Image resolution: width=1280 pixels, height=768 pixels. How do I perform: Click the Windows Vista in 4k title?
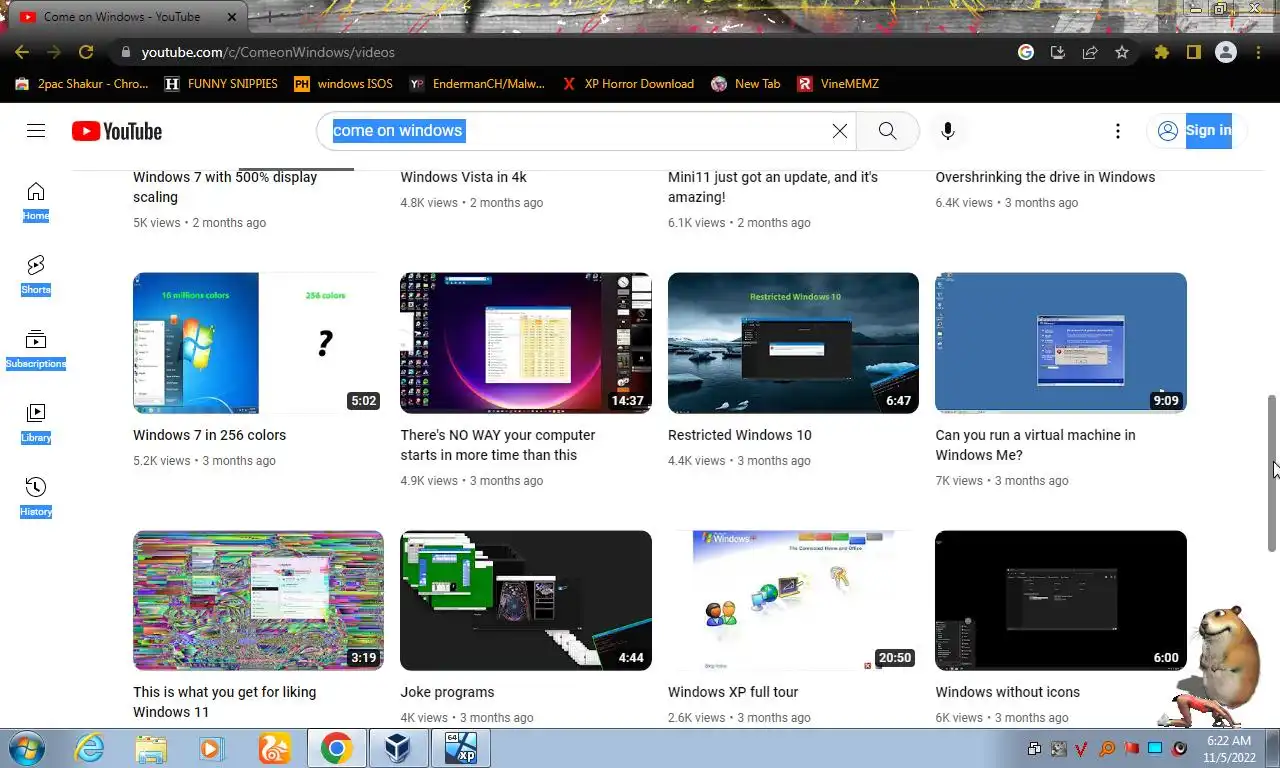pos(463,177)
